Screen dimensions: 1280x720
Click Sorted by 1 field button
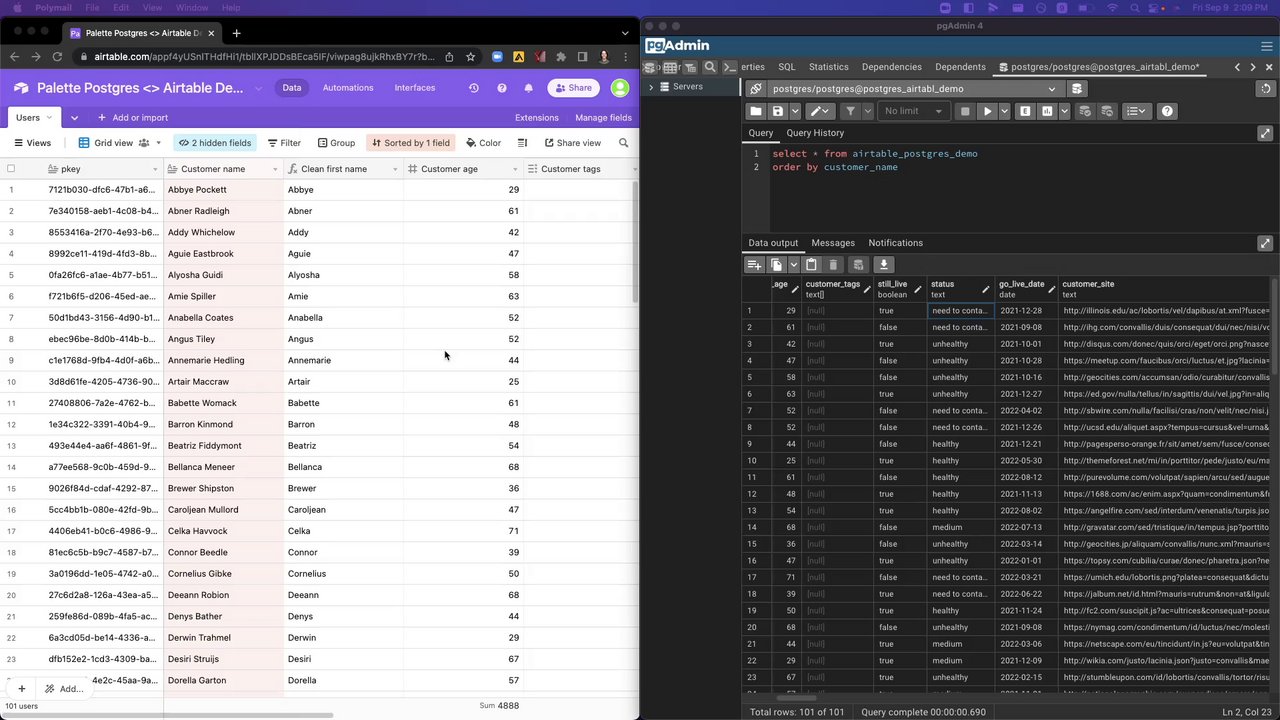point(410,143)
